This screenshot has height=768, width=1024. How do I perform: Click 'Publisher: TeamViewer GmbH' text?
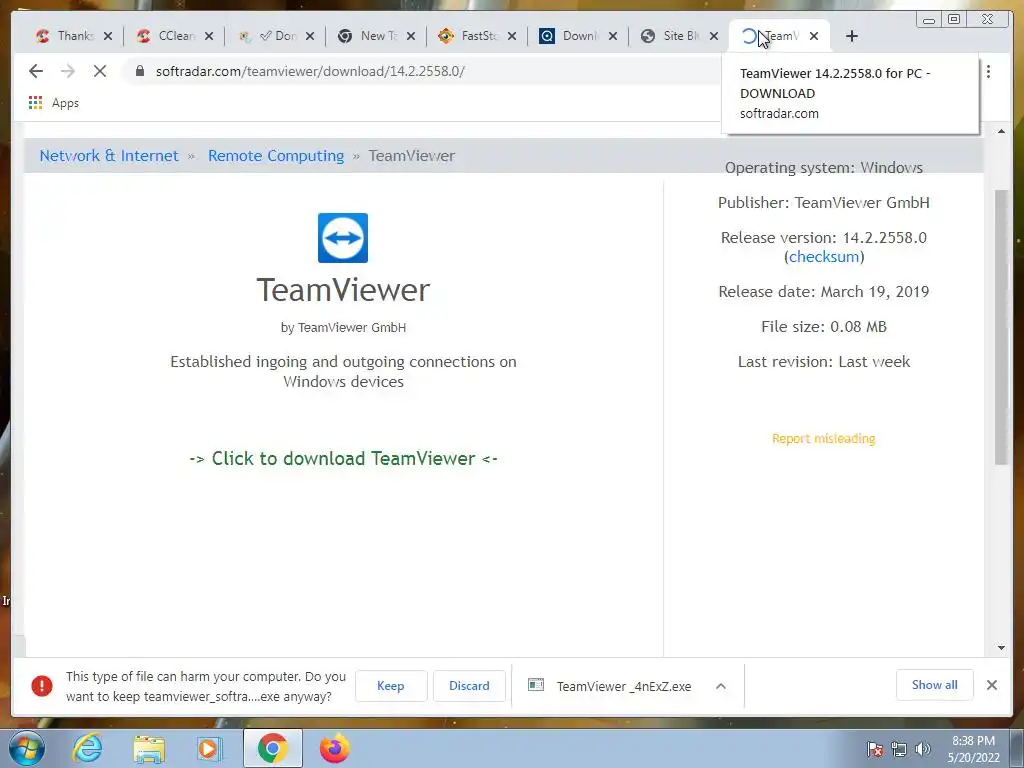click(x=824, y=202)
